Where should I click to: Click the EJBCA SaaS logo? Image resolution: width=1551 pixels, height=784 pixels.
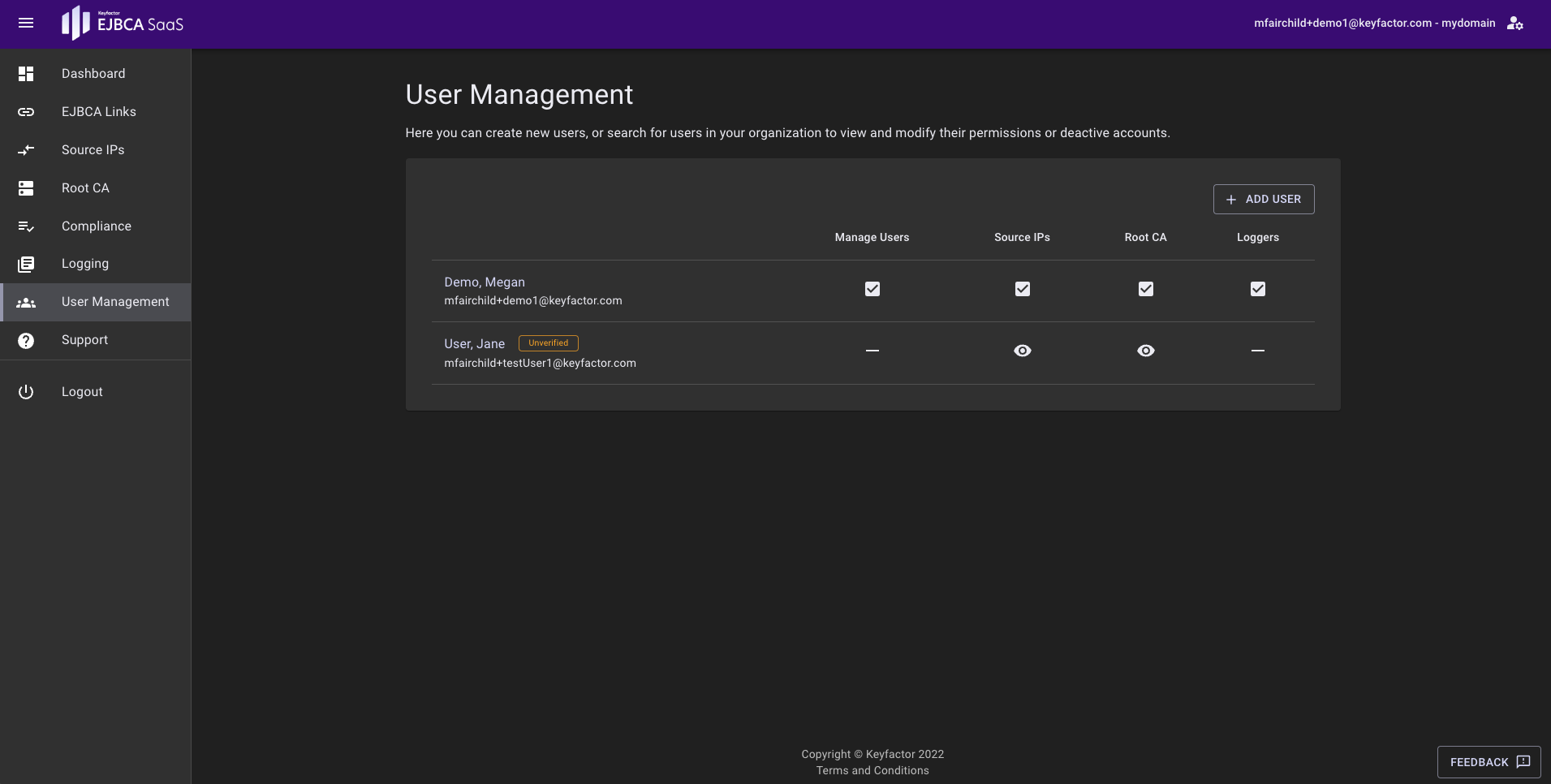pyautogui.click(x=123, y=24)
